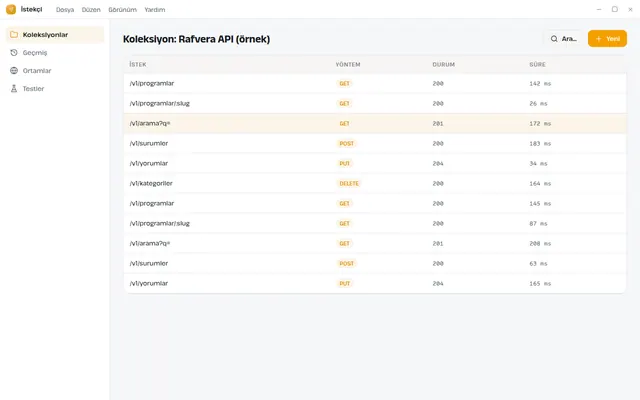Click GET badge in 142 ms row
The image size is (640, 400).
pyautogui.click(x=344, y=83)
